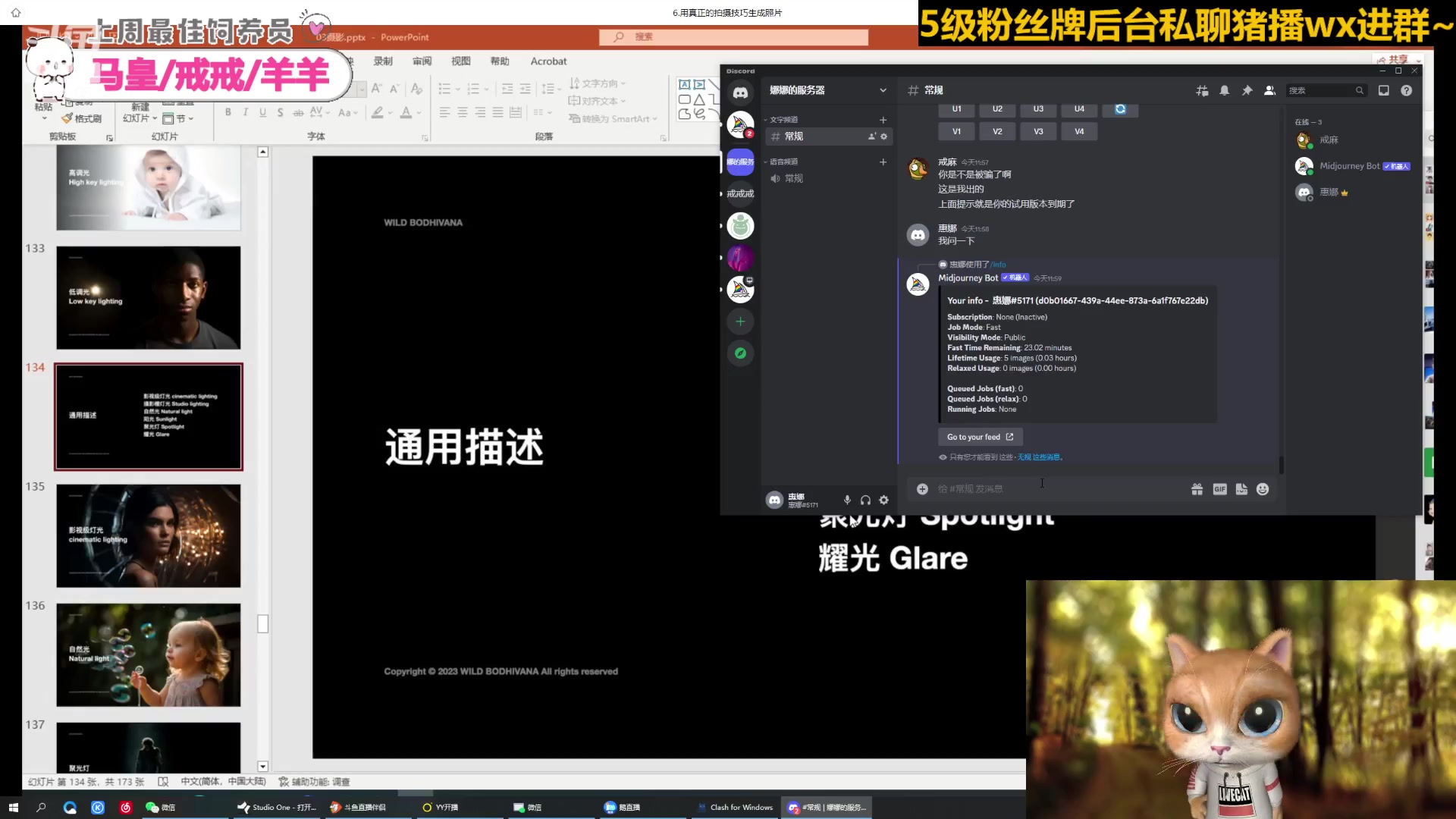Mute the microphone in Discord
1456x819 pixels.
(x=847, y=500)
